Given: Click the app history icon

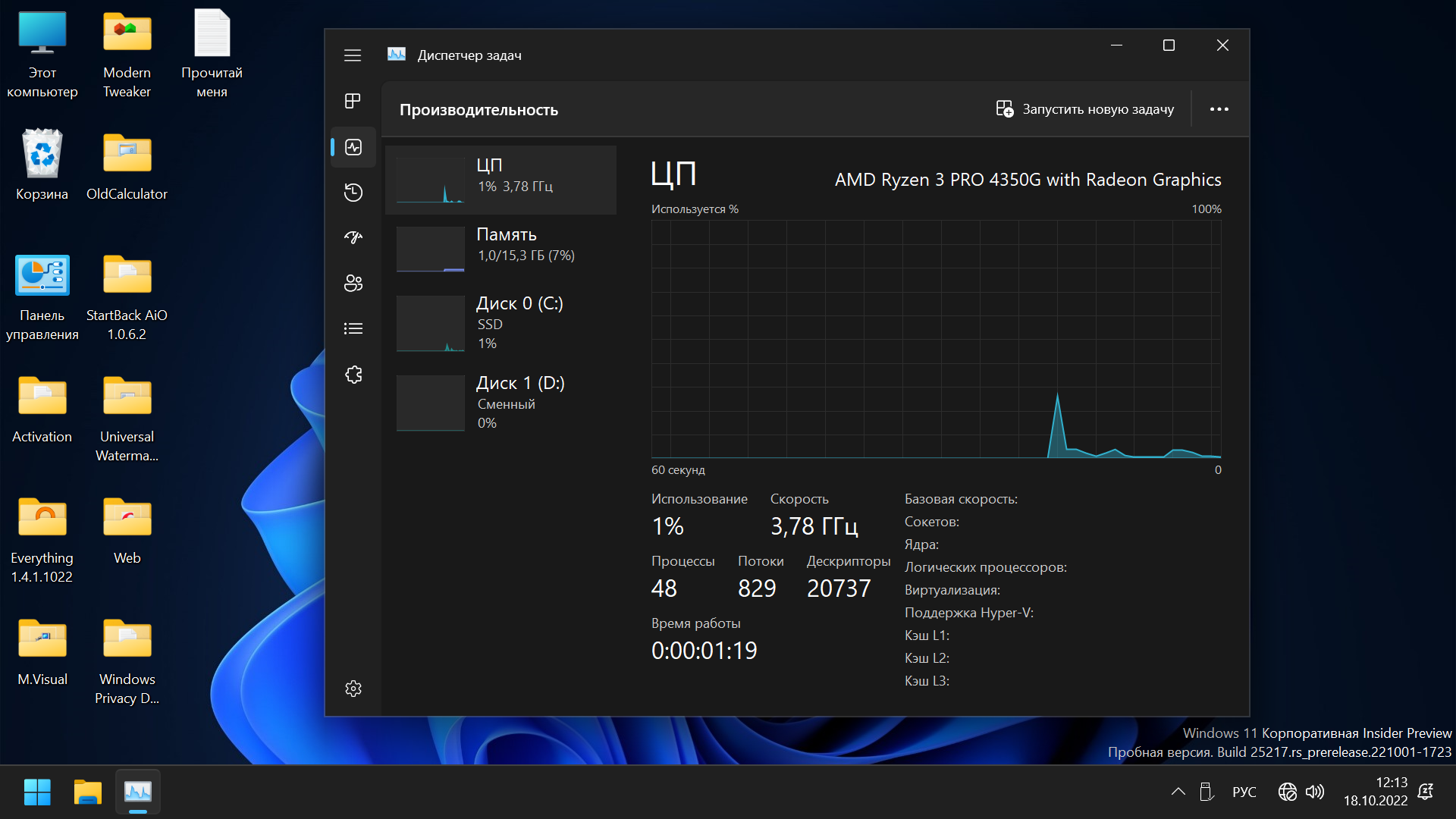Looking at the screenshot, I should click(x=354, y=190).
